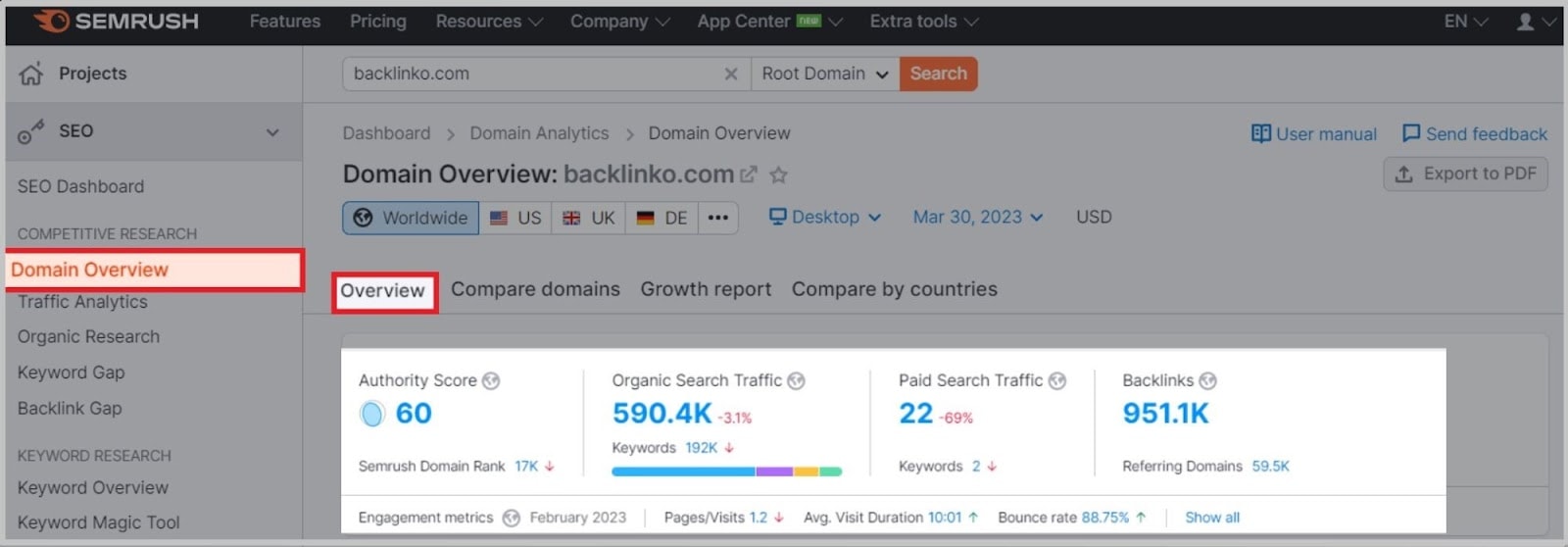The image size is (1568, 547).
Task: Open SEO Dashboard in sidebar
Action: [80, 186]
